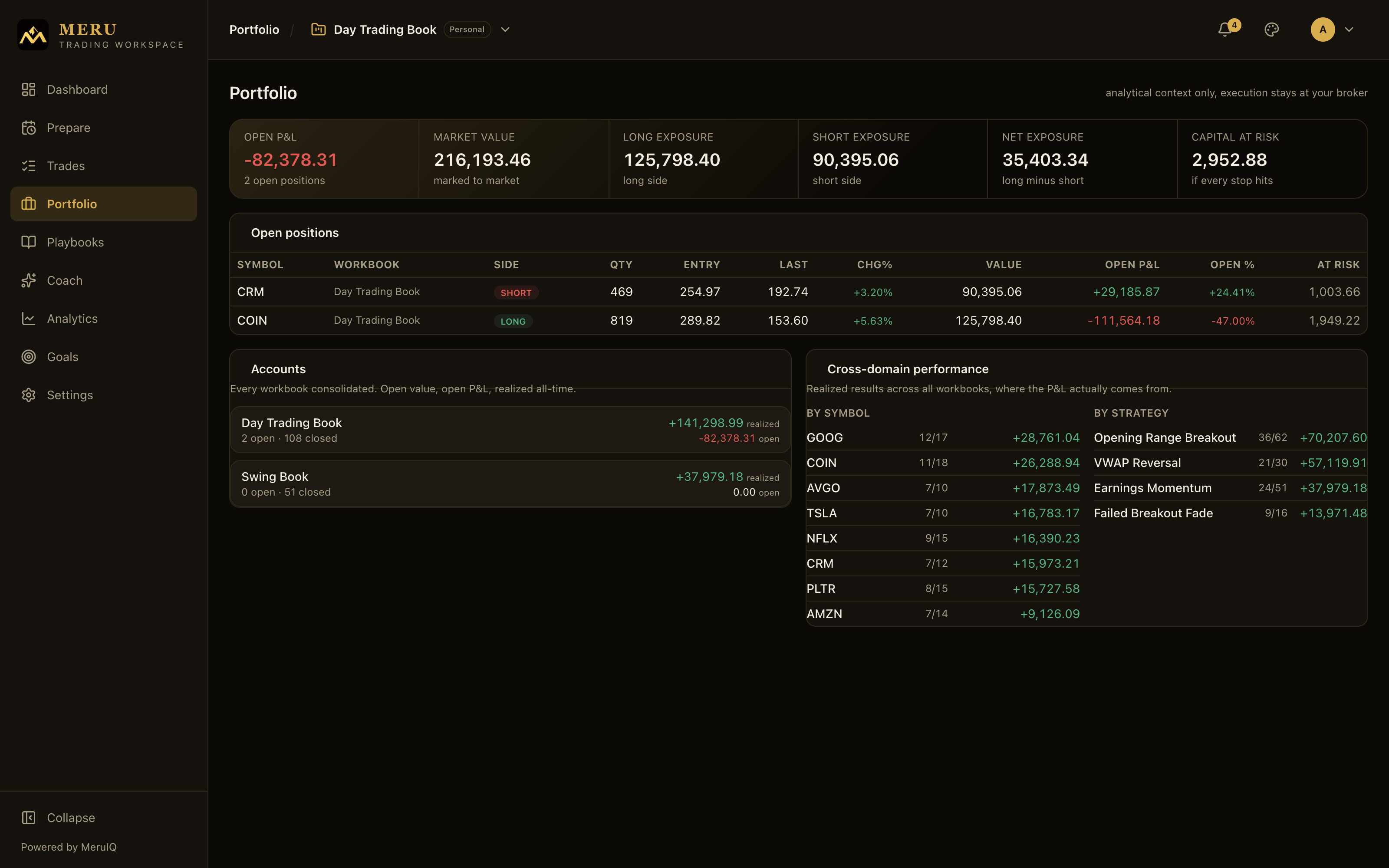Open the Goals menu item
This screenshot has width=1389, height=868.
103,356
